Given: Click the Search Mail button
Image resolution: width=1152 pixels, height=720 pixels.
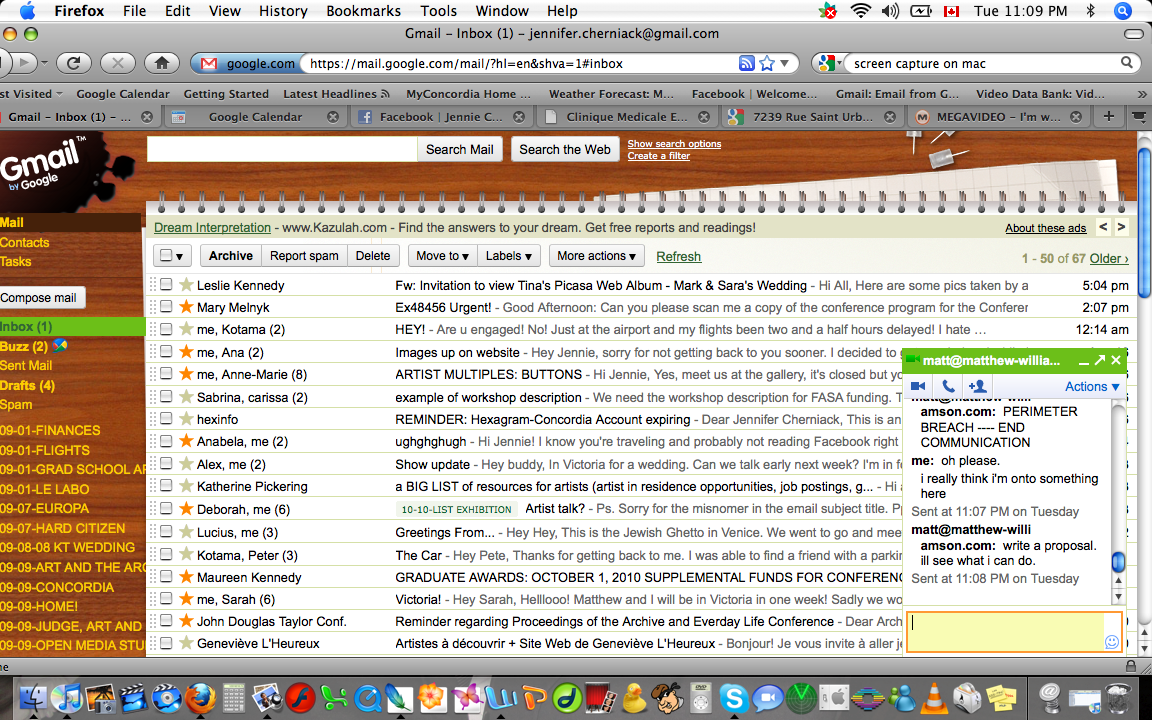Looking at the screenshot, I should 460,149.
